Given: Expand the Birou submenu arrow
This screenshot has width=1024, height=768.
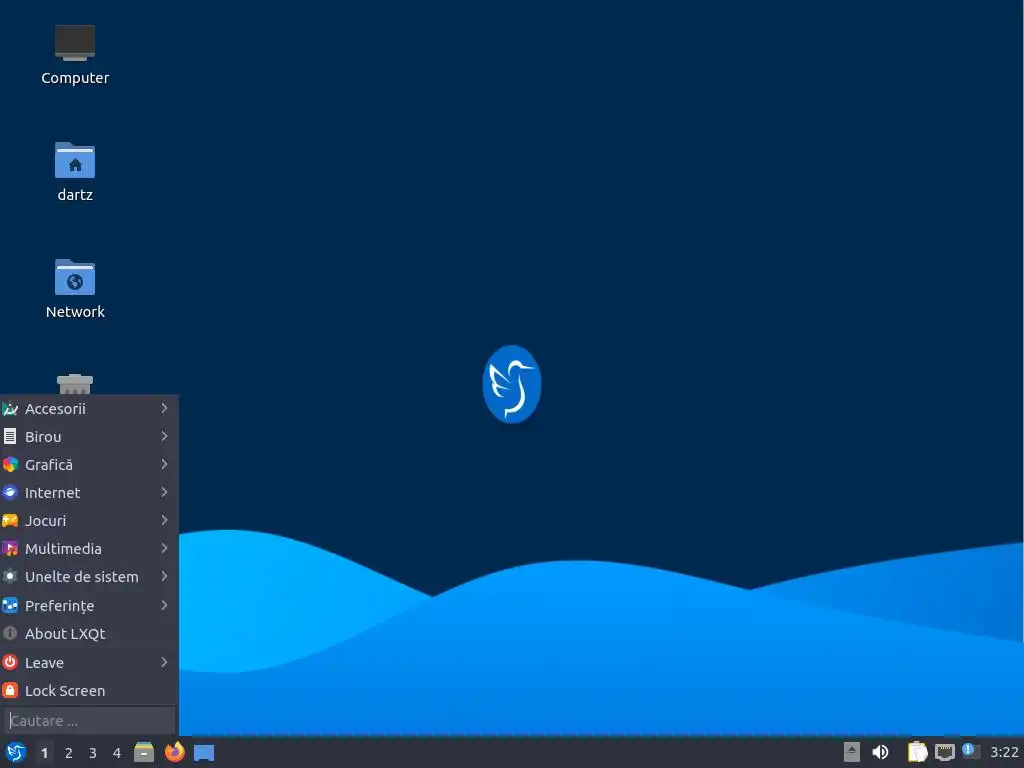Looking at the screenshot, I should (165, 436).
